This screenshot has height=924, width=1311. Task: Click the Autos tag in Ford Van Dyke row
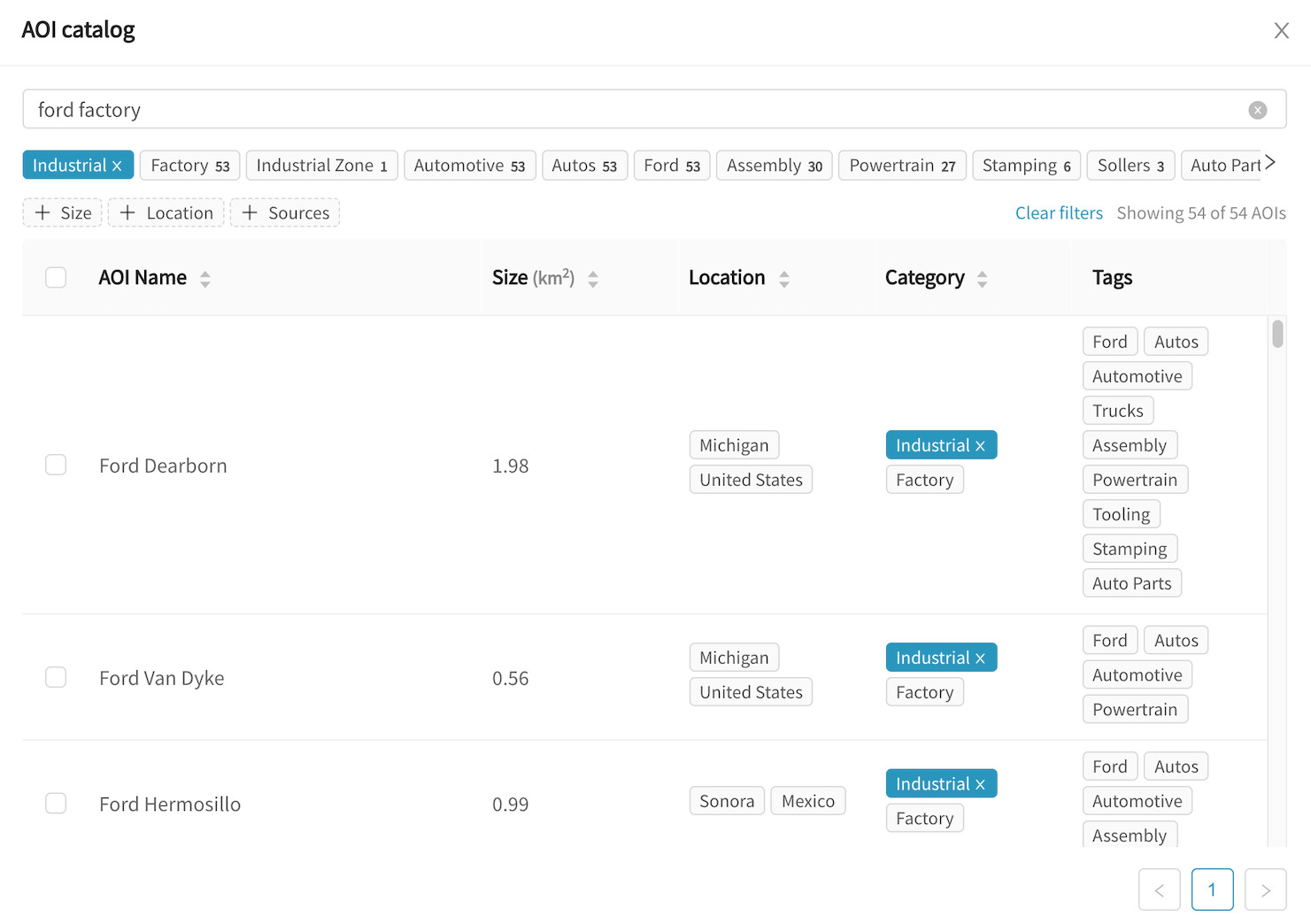[1176, 641]
